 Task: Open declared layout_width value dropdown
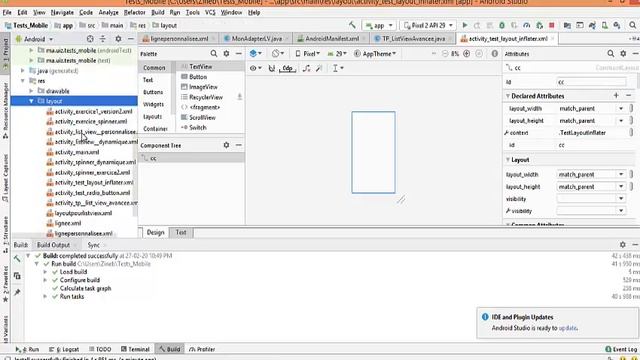pos(621,109)
